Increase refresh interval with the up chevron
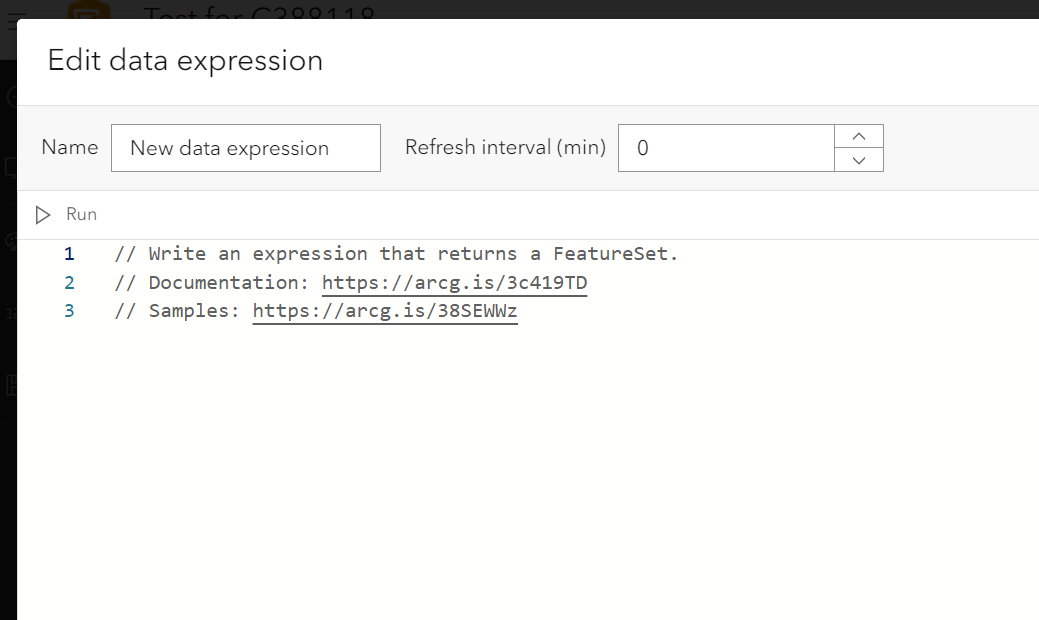The image size is (1039, 620). point(858,134)
